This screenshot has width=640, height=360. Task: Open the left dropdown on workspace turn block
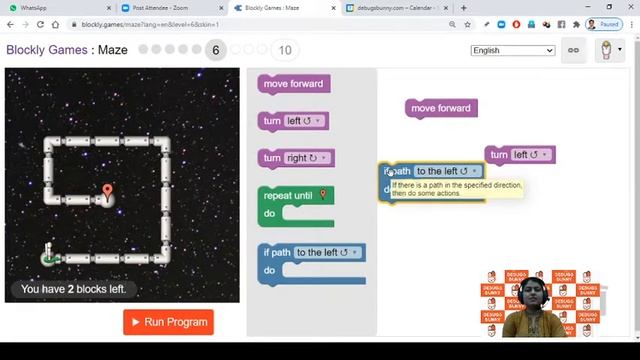click(x=531, y=155)
